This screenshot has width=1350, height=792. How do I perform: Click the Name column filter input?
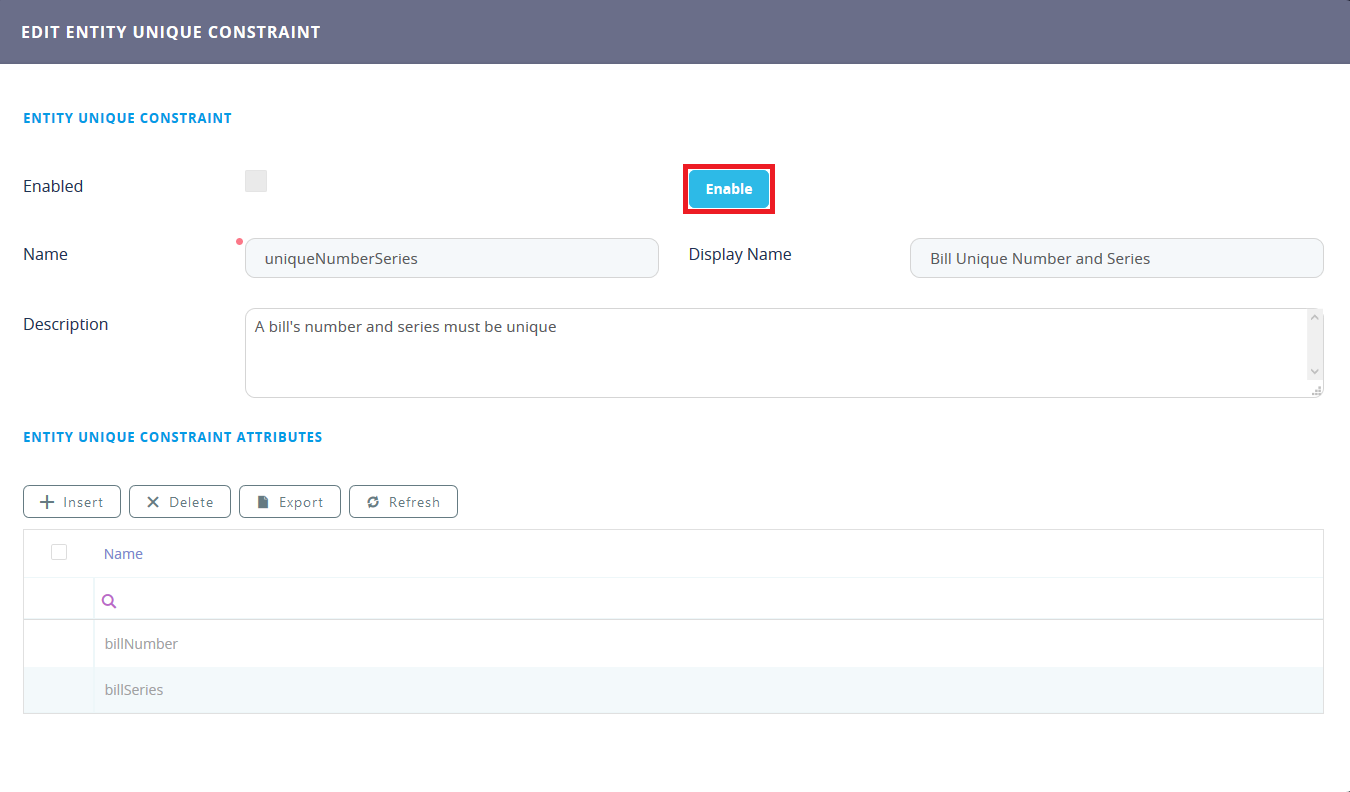[700, 601]
